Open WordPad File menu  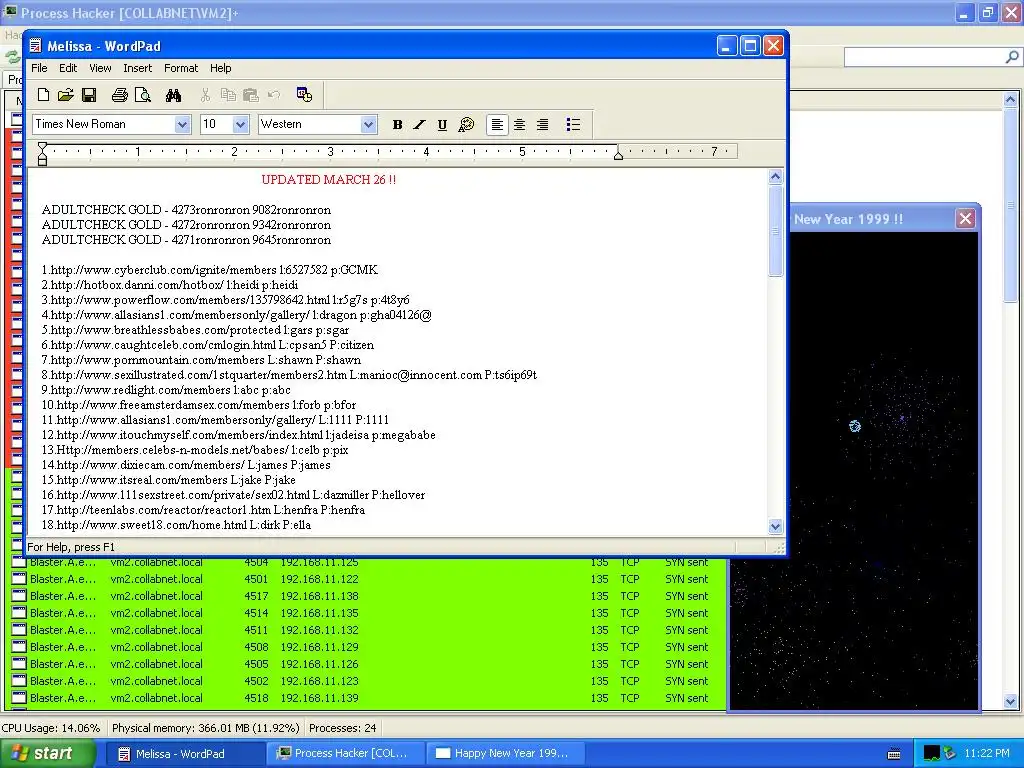point(39,68)
